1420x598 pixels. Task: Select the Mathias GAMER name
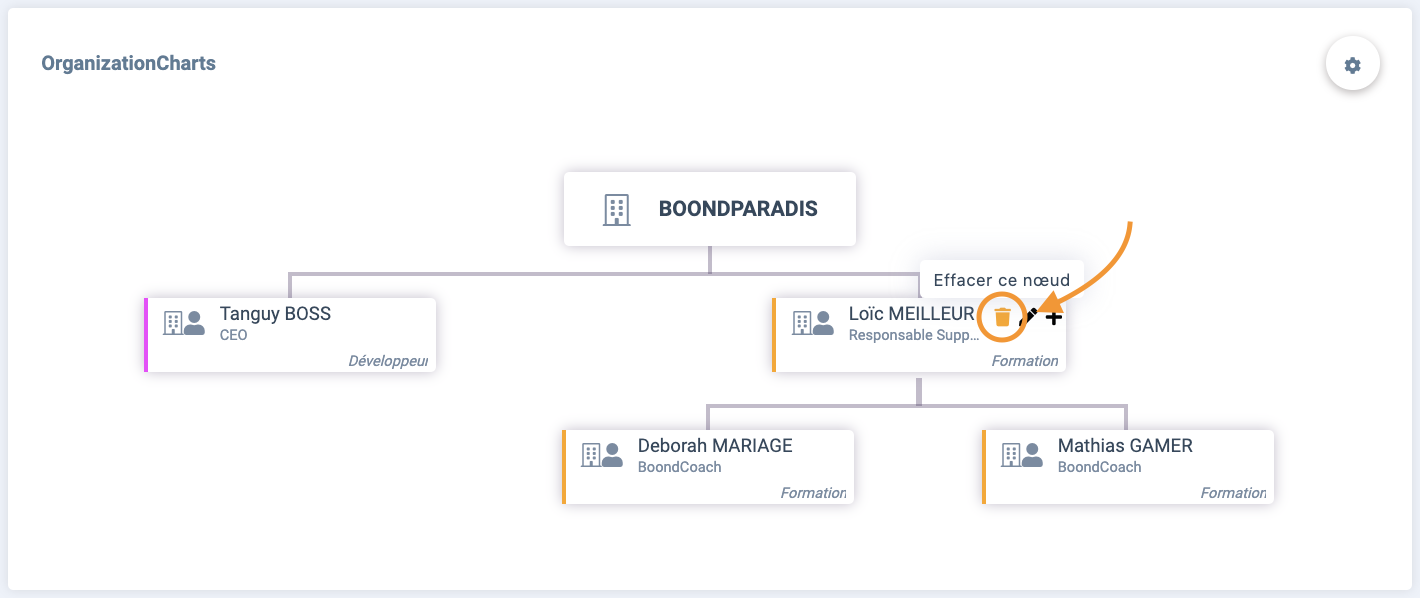(x=1125, y=446)
